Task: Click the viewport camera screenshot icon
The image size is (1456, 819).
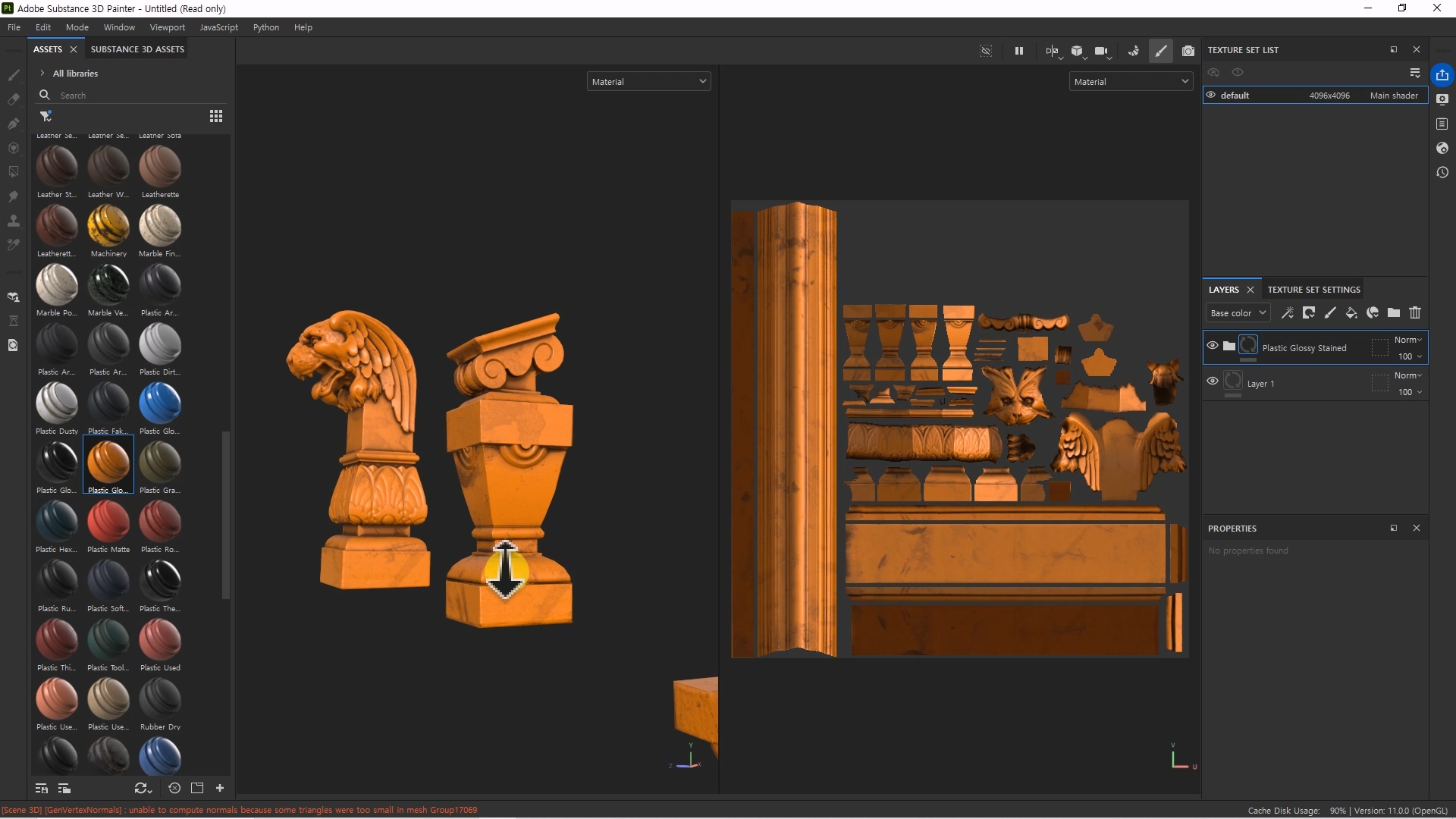Action: [1188, 51]
